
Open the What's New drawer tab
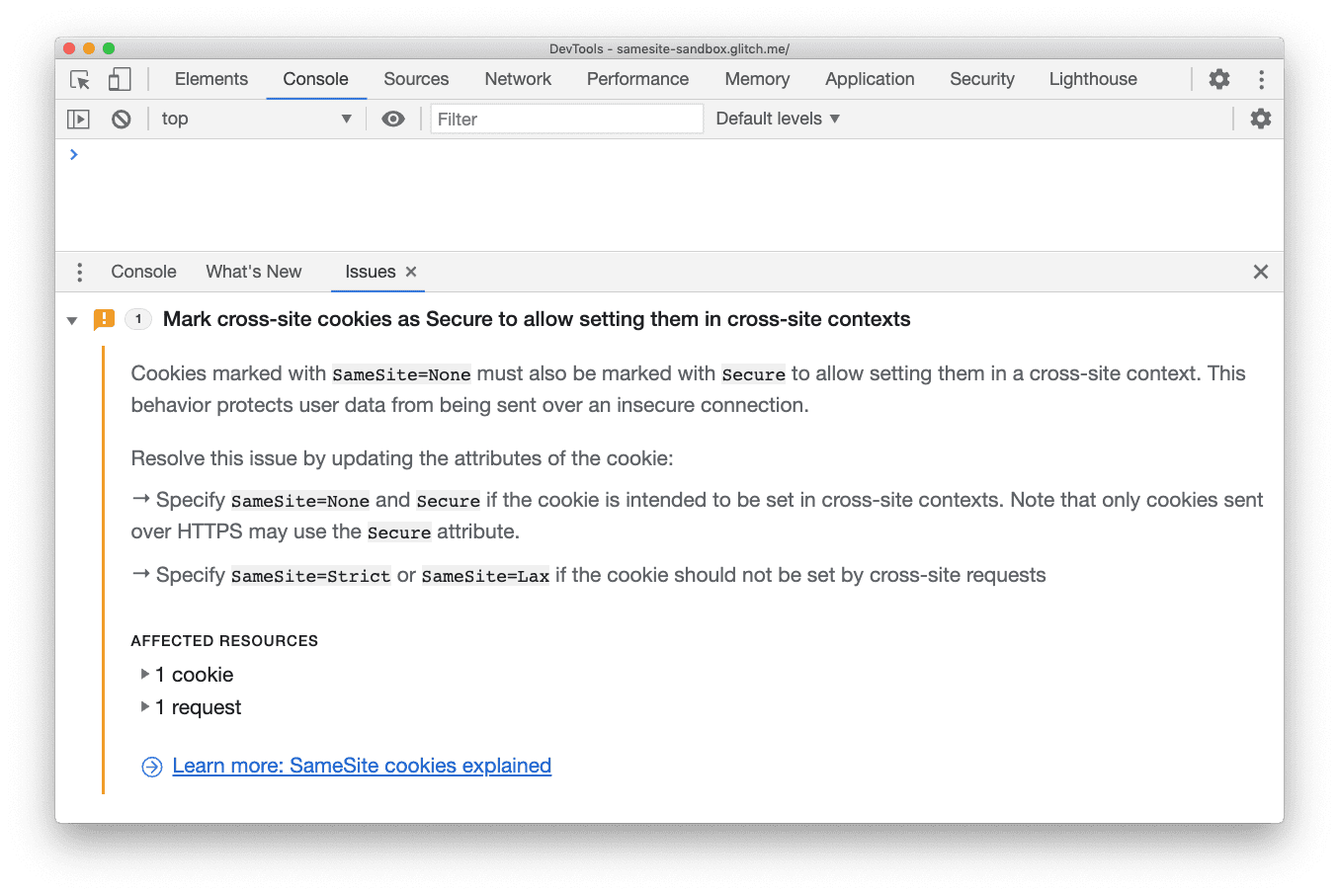pyautogui.click(x=253, y=271)
